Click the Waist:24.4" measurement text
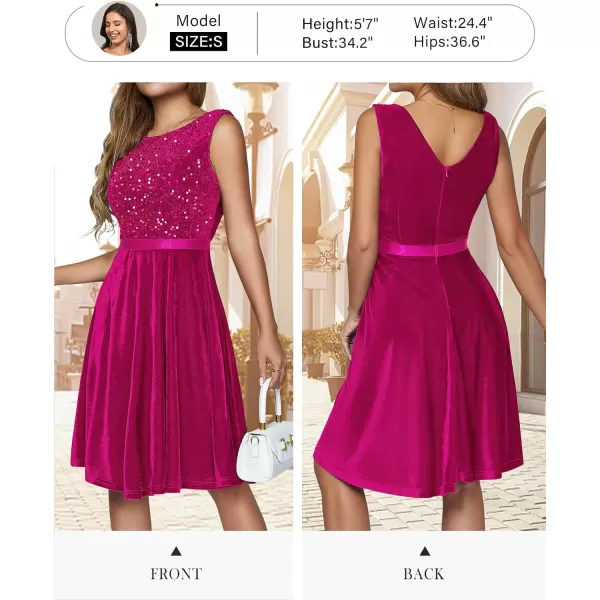The image size is (600, 600). 453,23
